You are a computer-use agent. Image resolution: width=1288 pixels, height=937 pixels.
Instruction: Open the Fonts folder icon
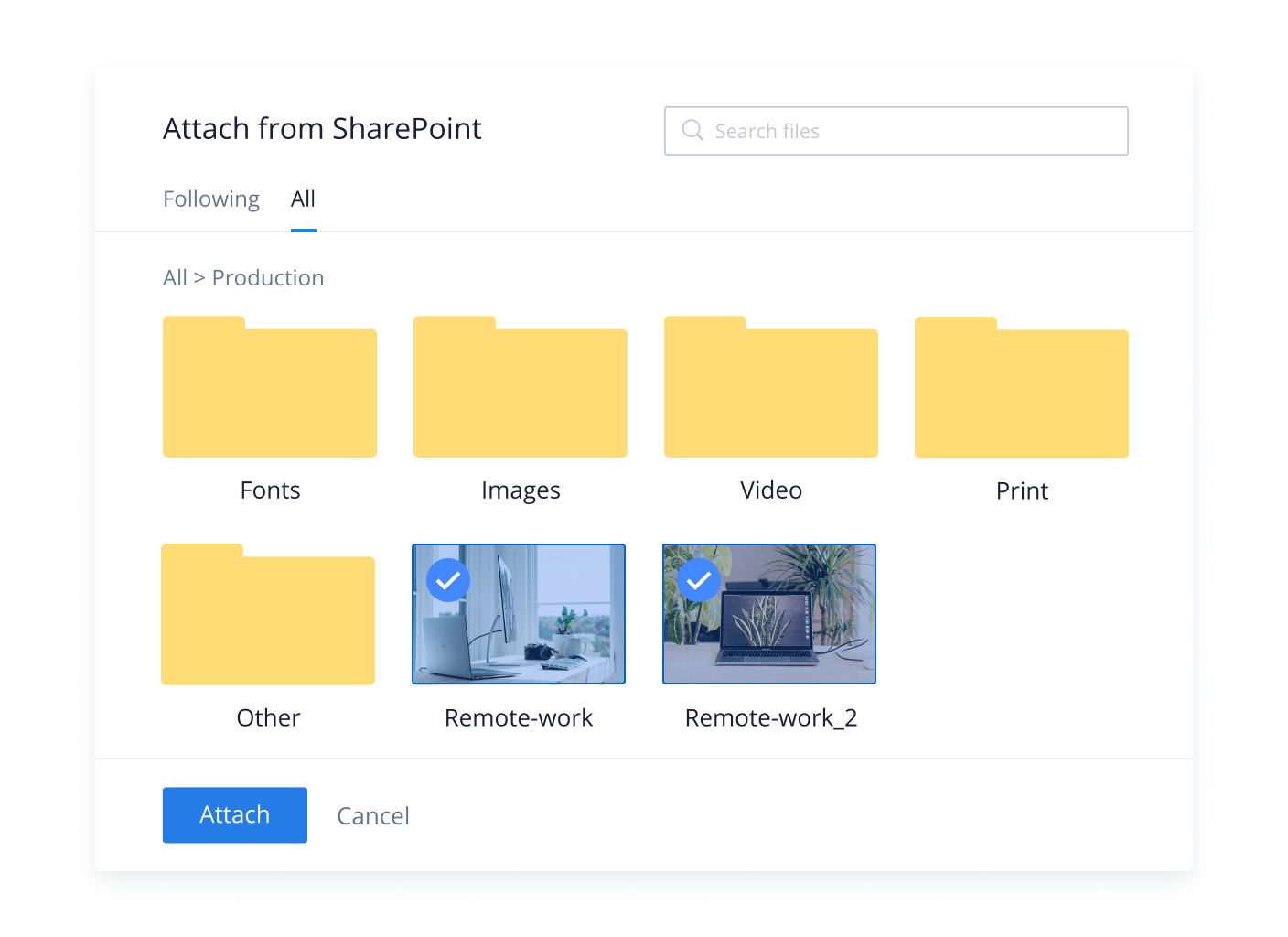pyautogui.click(x=270, y=388)
